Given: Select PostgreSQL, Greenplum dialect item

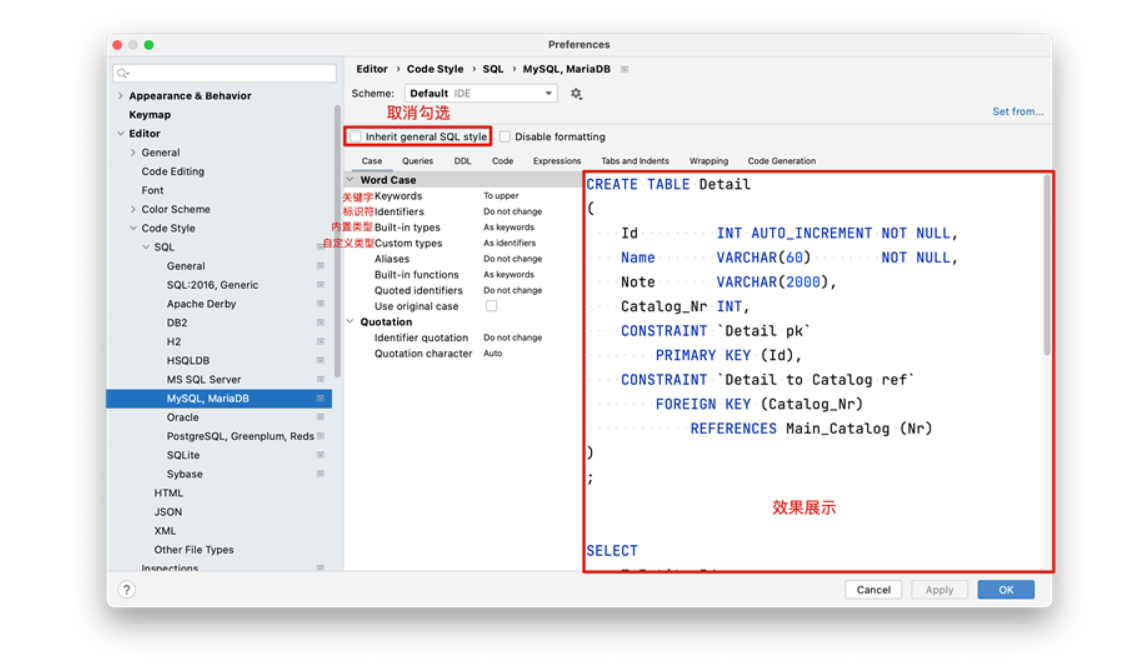Looking at the screenshot, I should pos(240,436).
